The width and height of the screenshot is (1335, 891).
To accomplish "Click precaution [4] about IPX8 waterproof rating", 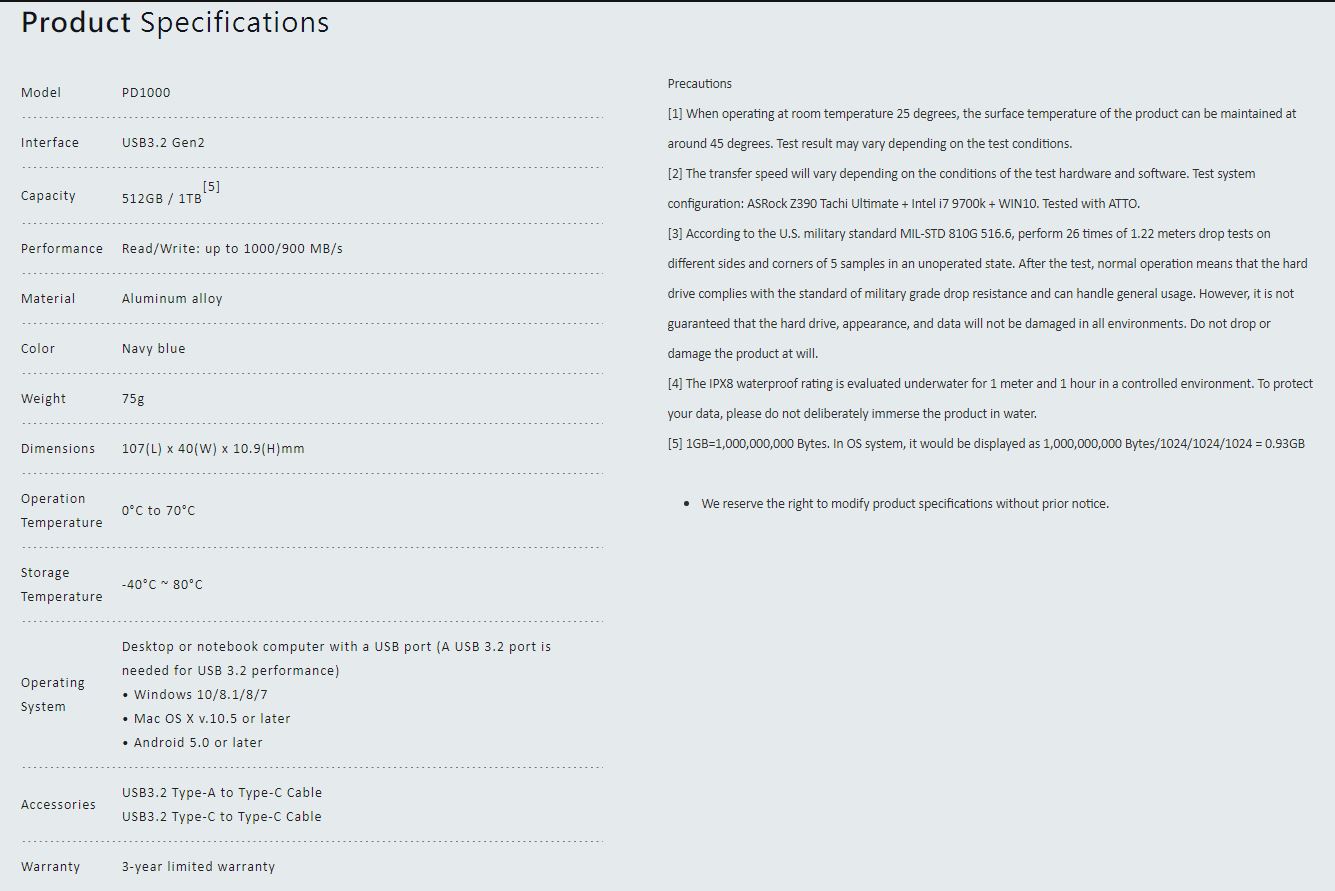I will (991, 399).
